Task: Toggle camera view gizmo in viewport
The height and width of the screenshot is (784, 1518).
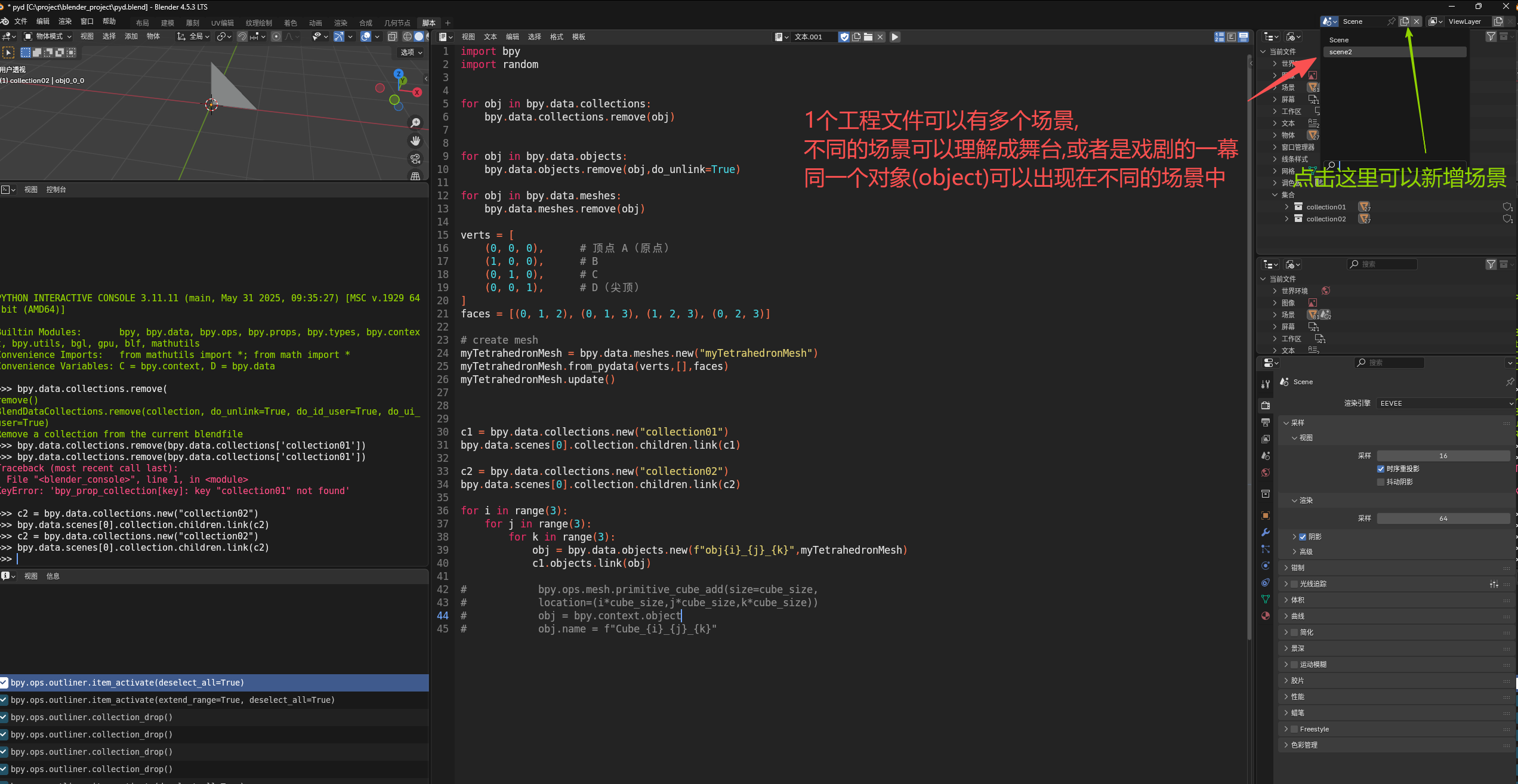Action: [415, 159]
